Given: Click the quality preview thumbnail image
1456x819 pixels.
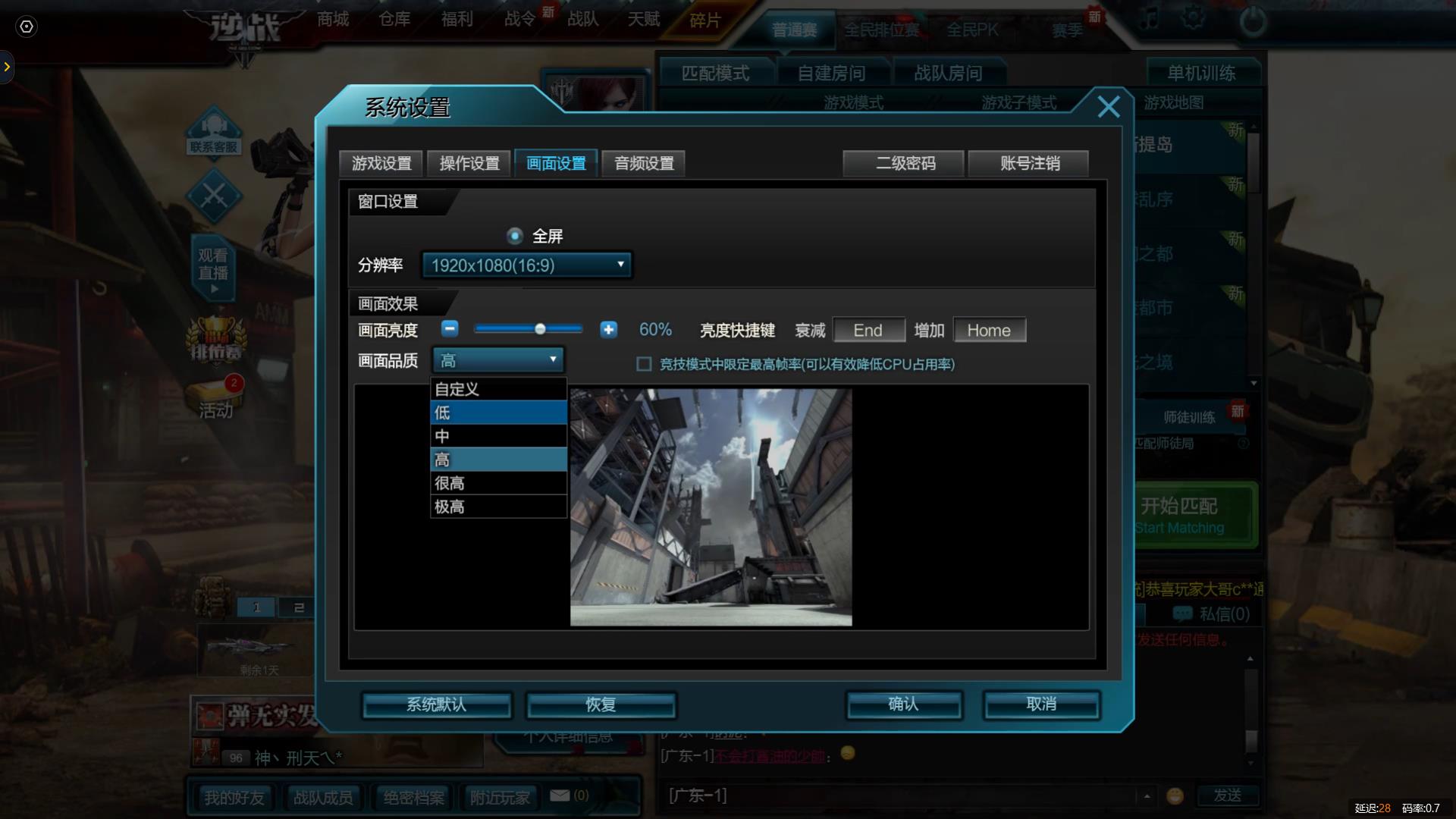Looking at the screenshot, I should point(711,507).
